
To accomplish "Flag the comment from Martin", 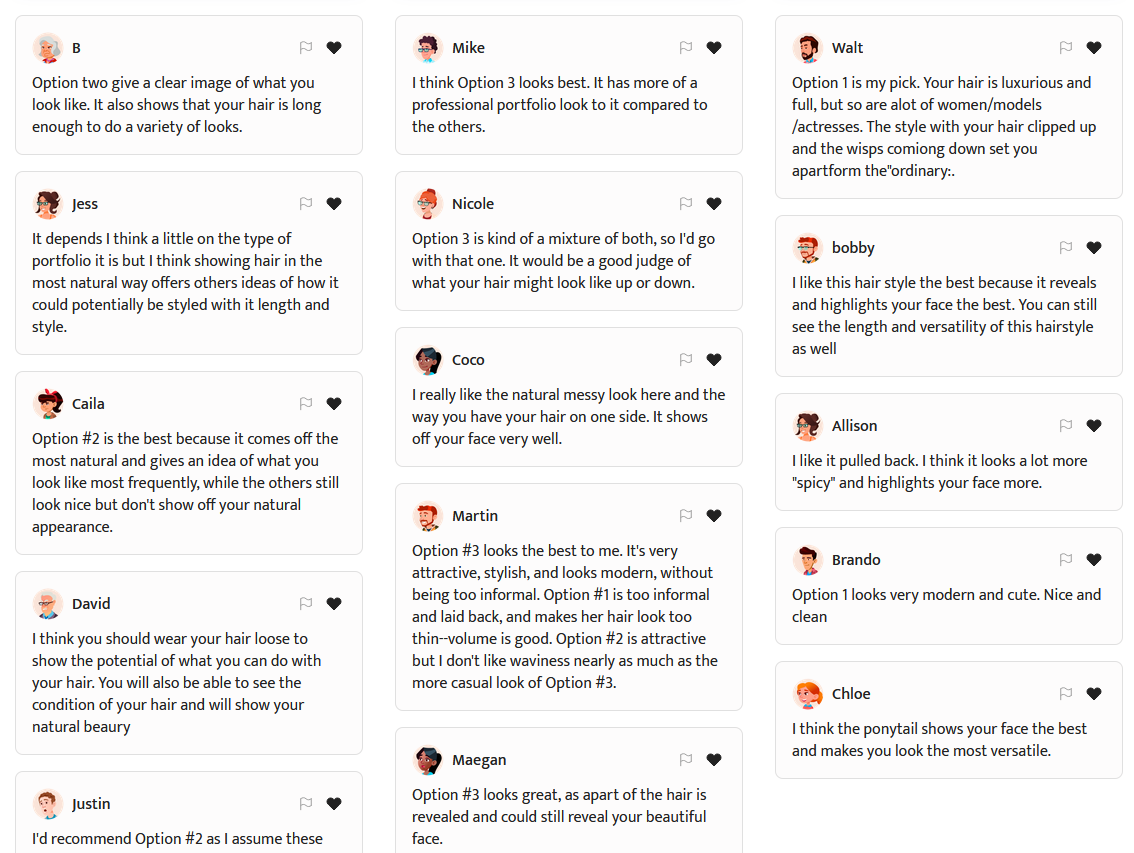I will (x=686, y=516).
